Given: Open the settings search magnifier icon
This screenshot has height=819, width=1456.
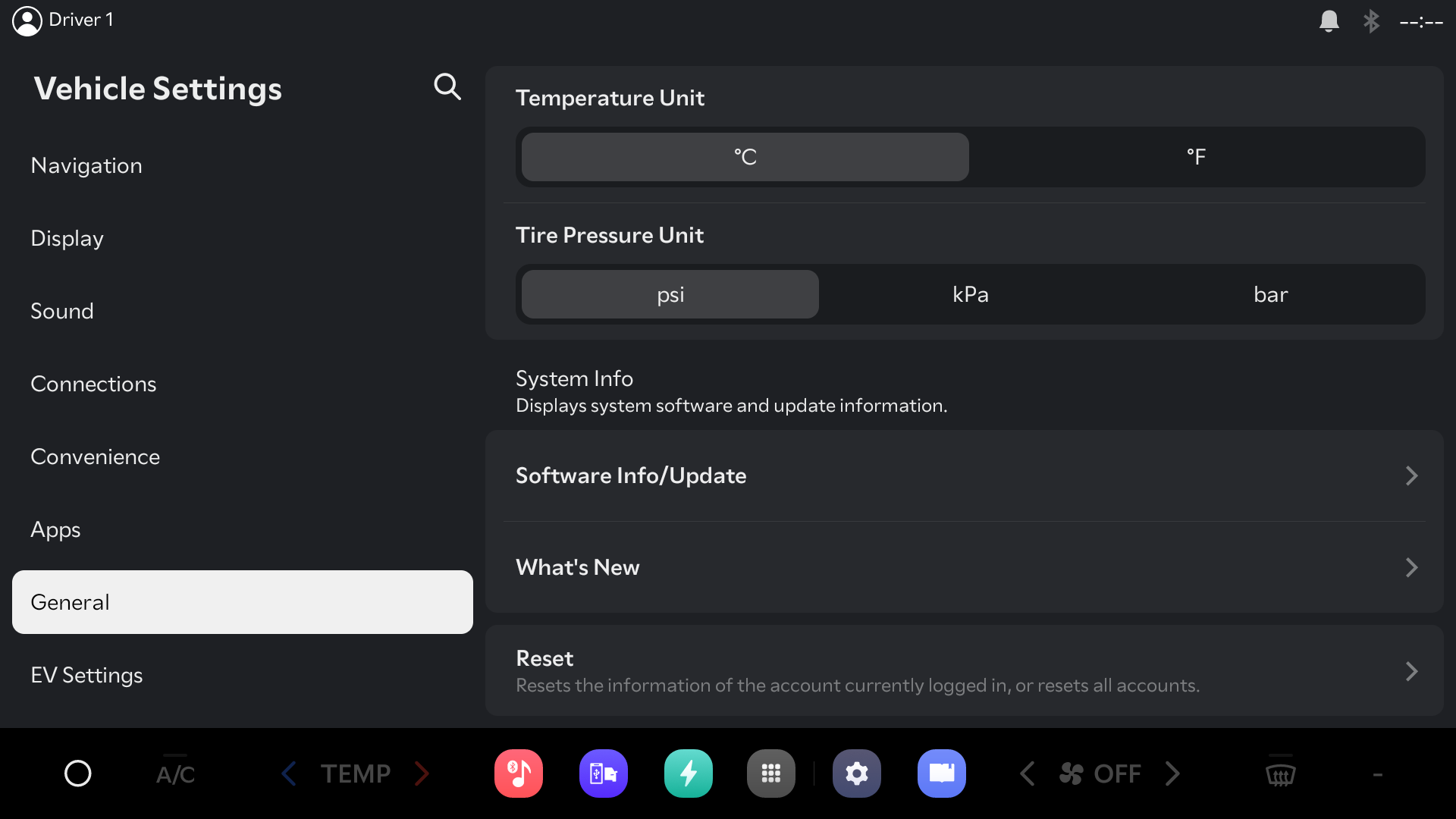Looking at the screenshot, I should coord(447,87).
